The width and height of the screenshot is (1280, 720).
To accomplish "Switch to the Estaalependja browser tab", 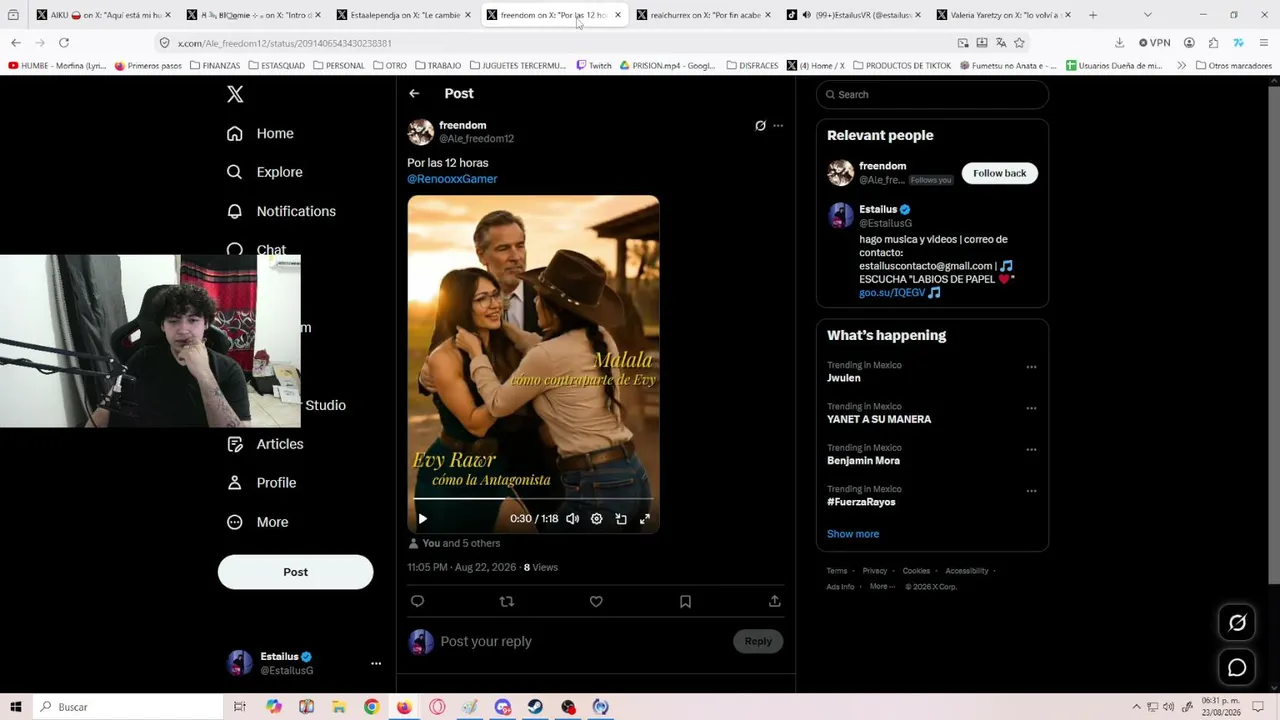I will coord(404,15).
